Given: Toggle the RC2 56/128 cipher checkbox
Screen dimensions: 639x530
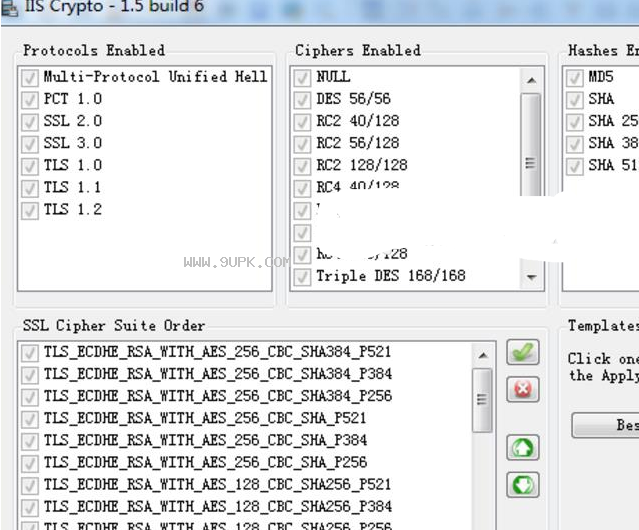Looking at the screenshot, I should coord(302,144).
